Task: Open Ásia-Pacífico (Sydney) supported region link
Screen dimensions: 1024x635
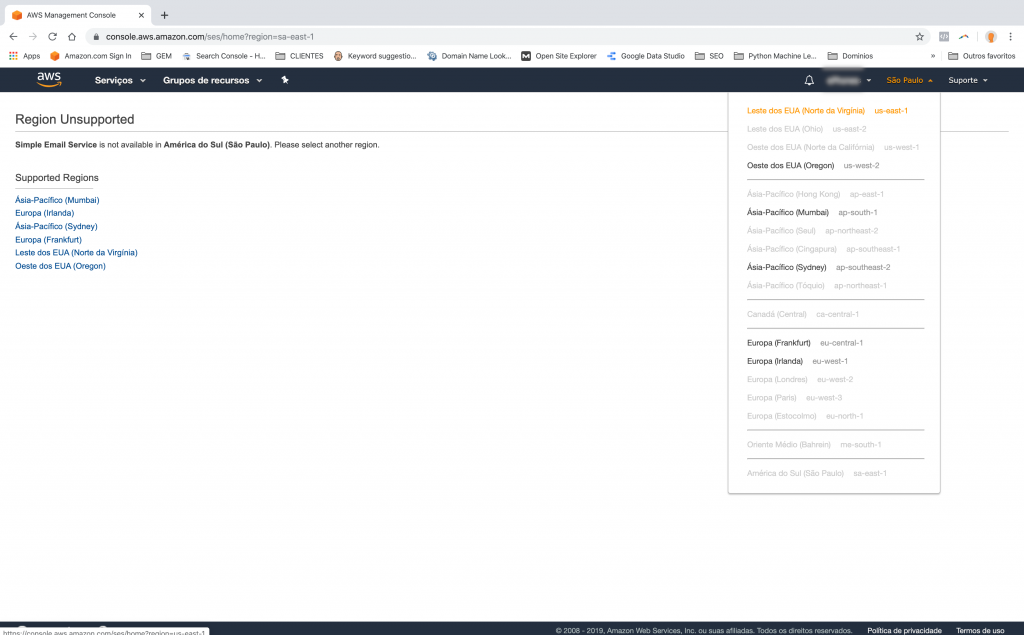Action: click(x=56, y=226)
